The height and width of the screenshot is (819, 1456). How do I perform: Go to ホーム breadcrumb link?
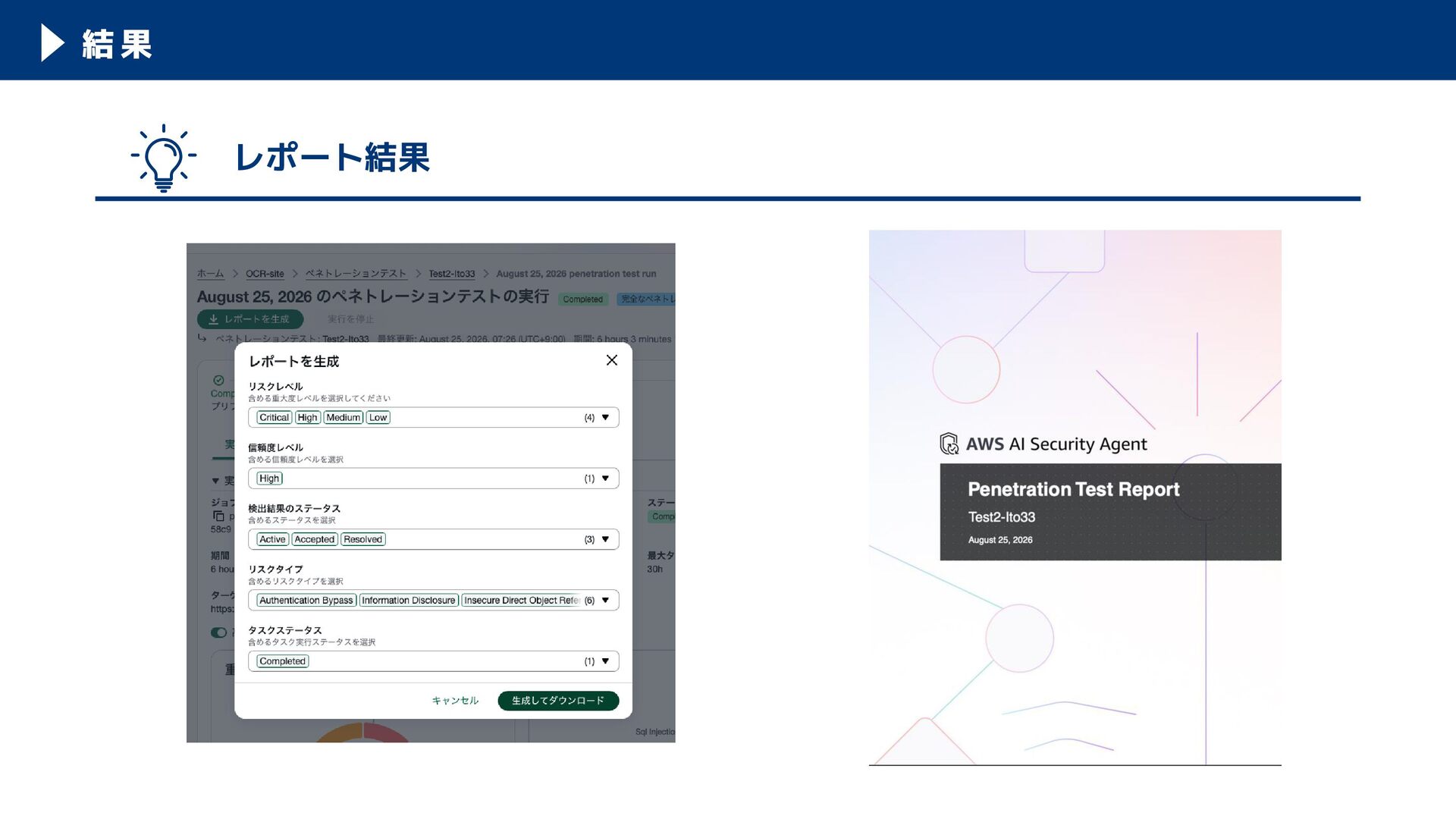[x=210, y=274]
